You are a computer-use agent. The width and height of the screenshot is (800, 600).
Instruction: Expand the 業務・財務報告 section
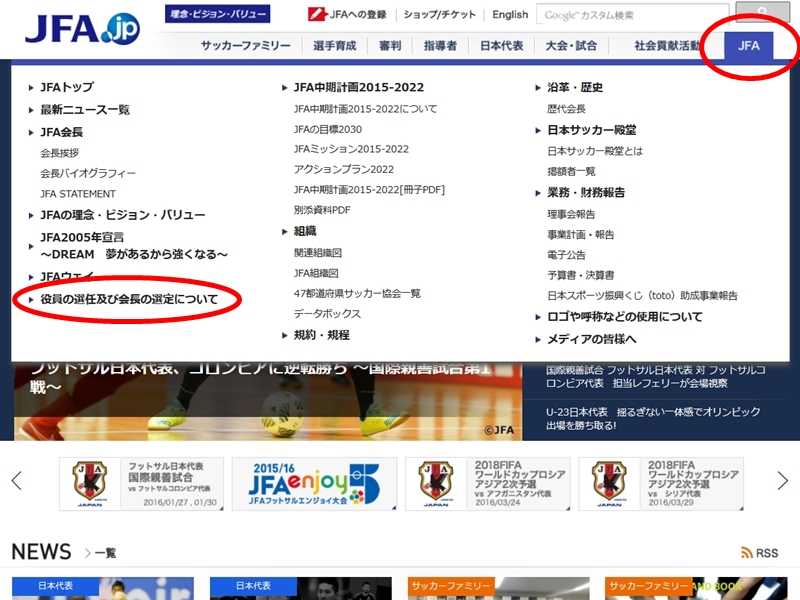click(x=586, y=192)
